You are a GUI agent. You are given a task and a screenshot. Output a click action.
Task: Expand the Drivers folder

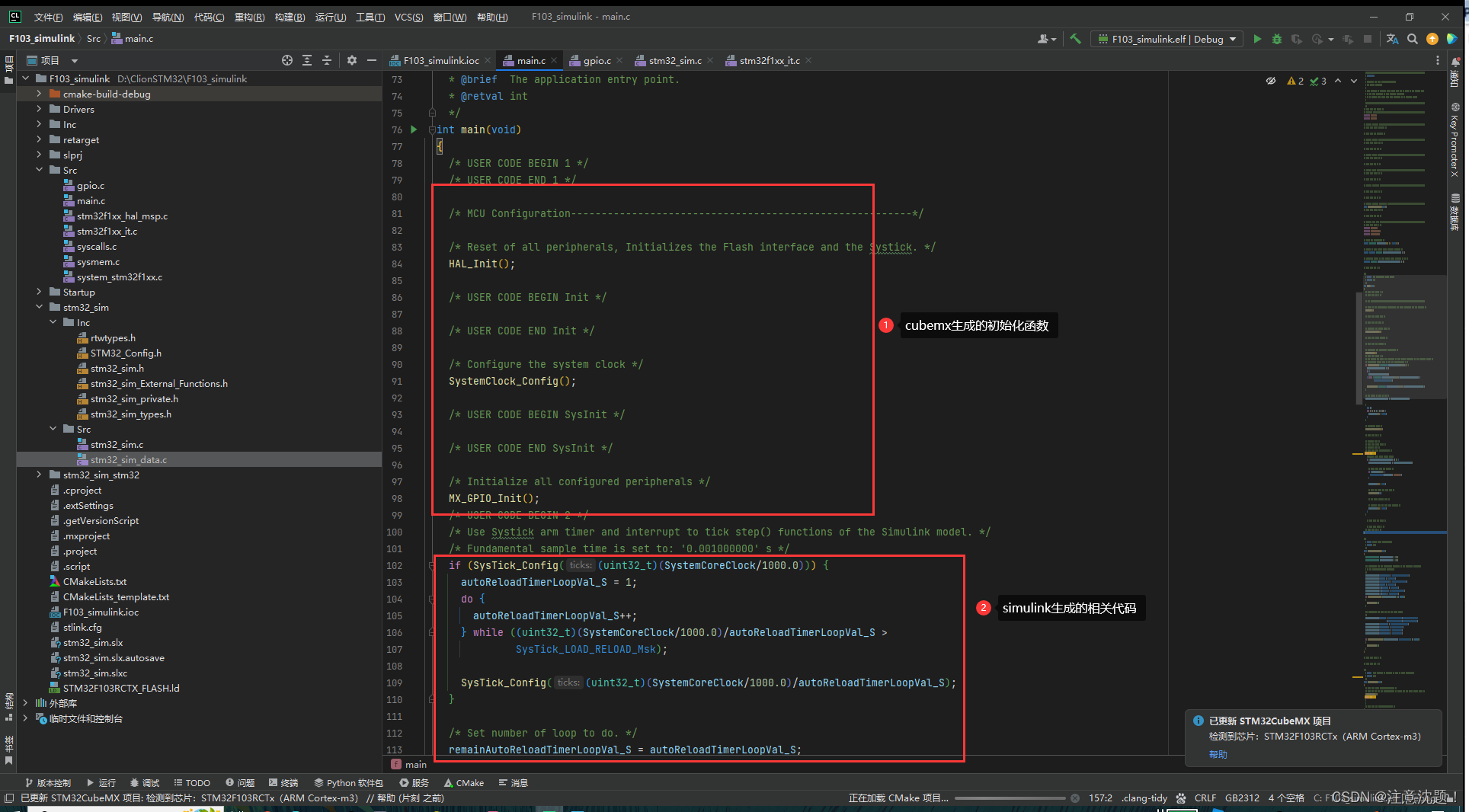(39, 109)
